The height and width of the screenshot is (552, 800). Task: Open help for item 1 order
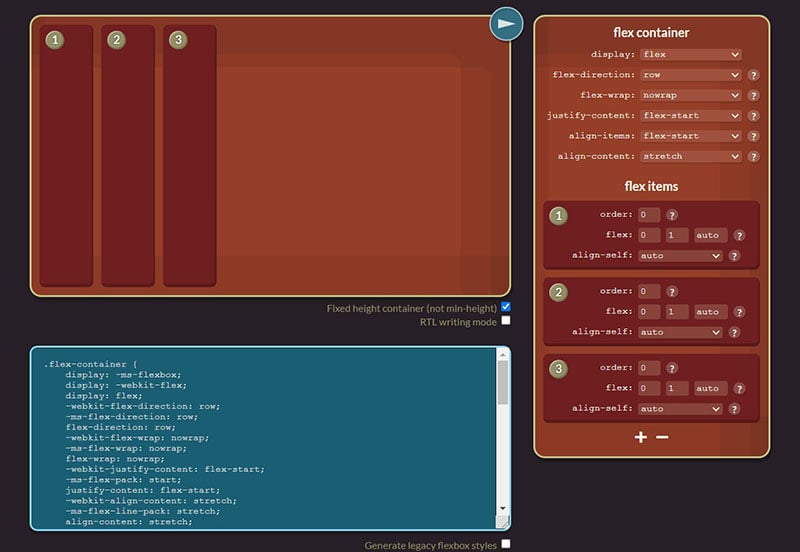[672, 215]
